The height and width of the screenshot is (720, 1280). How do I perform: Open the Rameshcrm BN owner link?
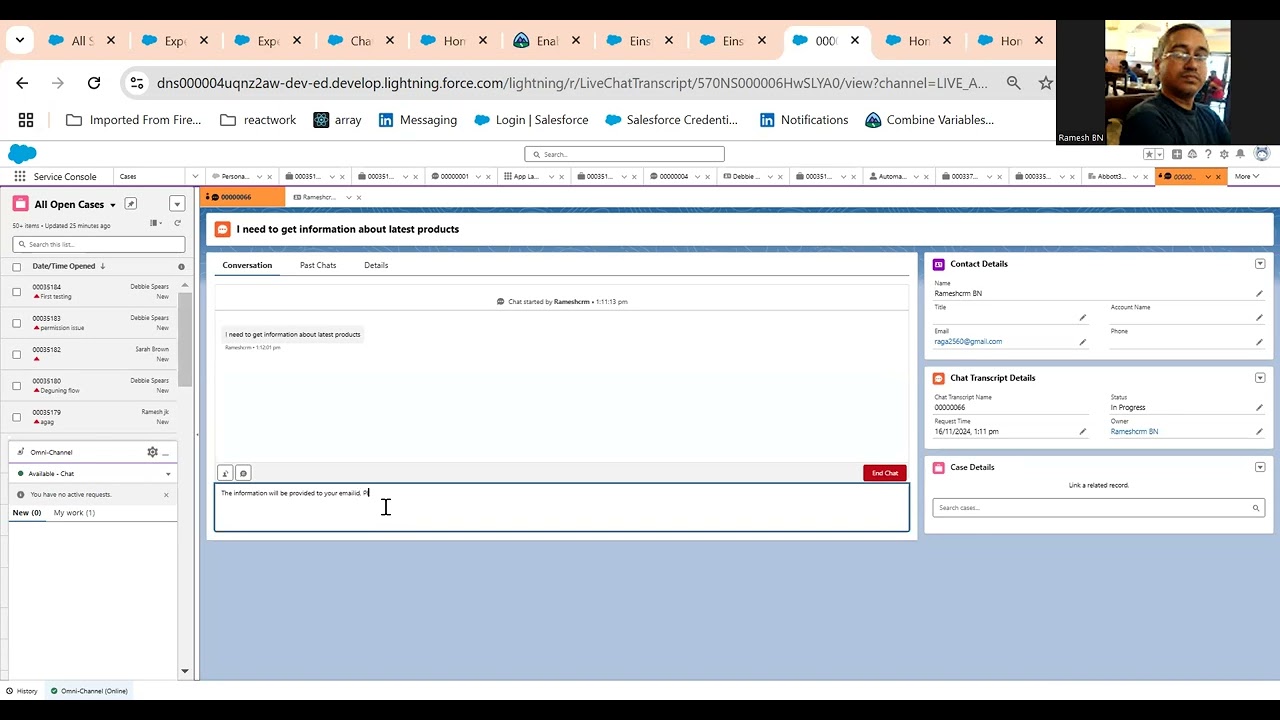tap(1134, 432)
